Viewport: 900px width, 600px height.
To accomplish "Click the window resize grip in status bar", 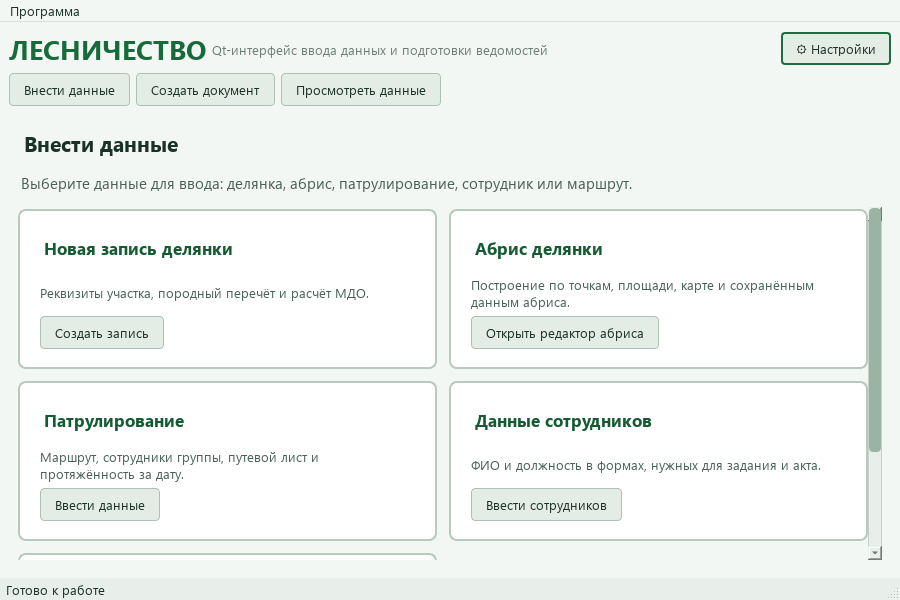I will [893, 593].
